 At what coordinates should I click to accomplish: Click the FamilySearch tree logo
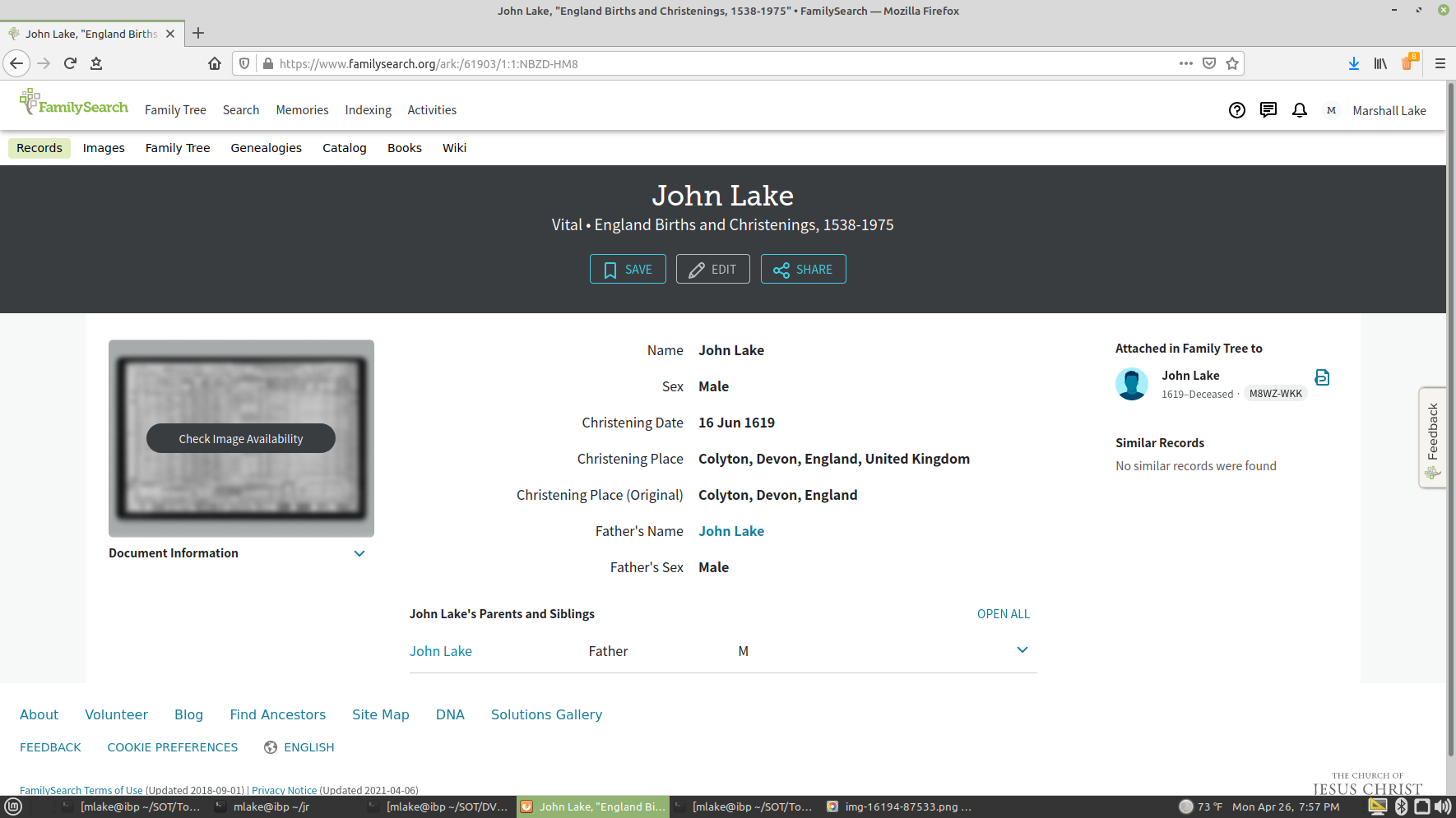73,104
